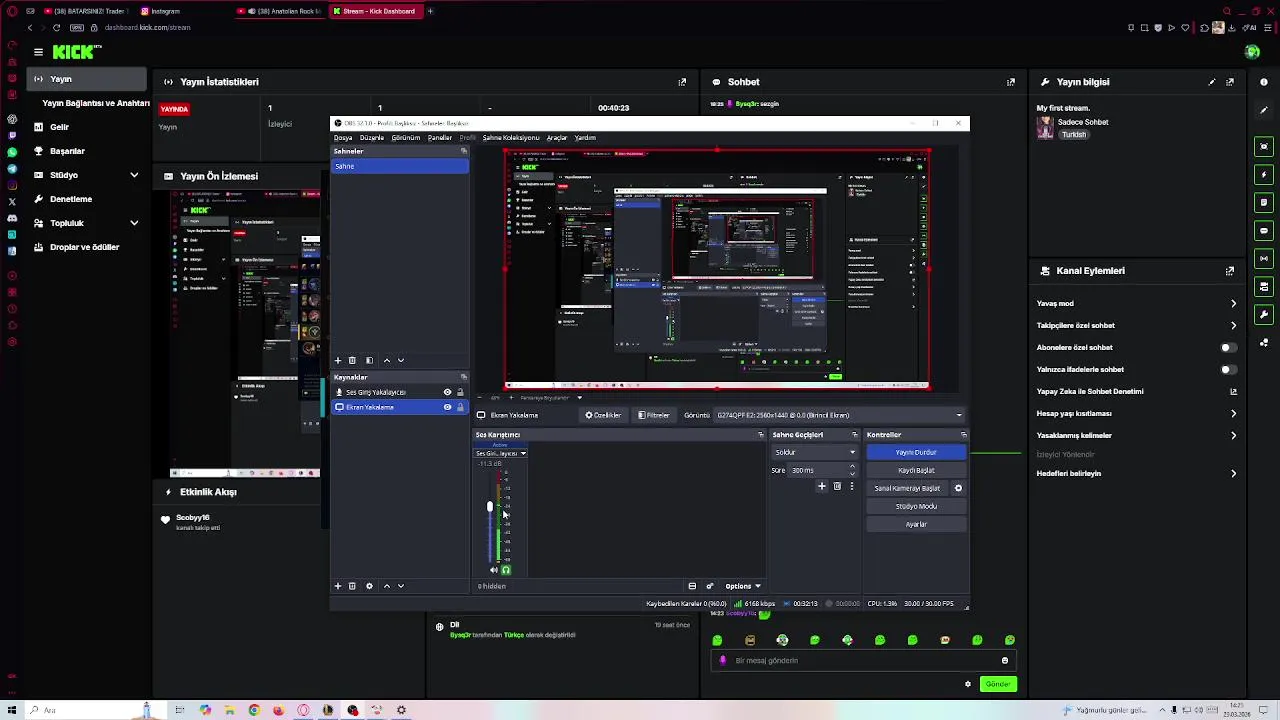Open scene filters icon in Sahneler toolbar
Viewport: 1280px width, 720px height.
369,360
